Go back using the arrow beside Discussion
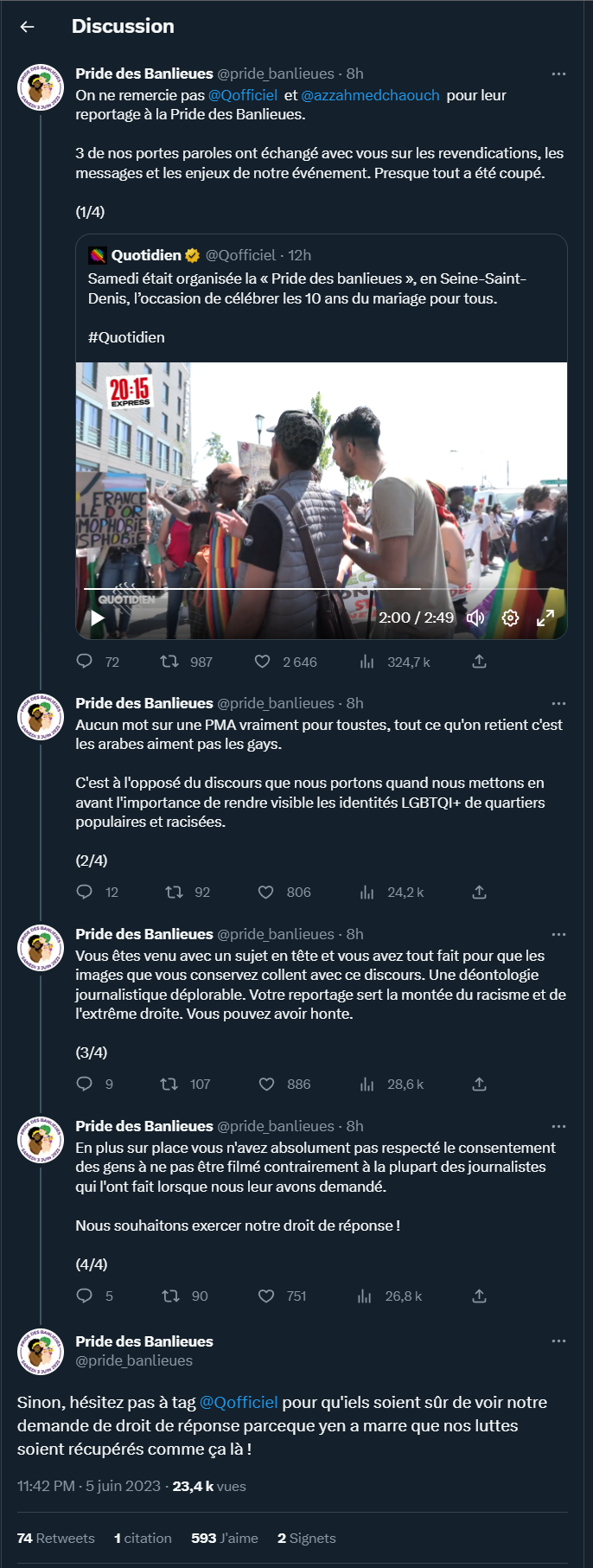Viewport: 593px width, 1568px height. coord(27,27)
